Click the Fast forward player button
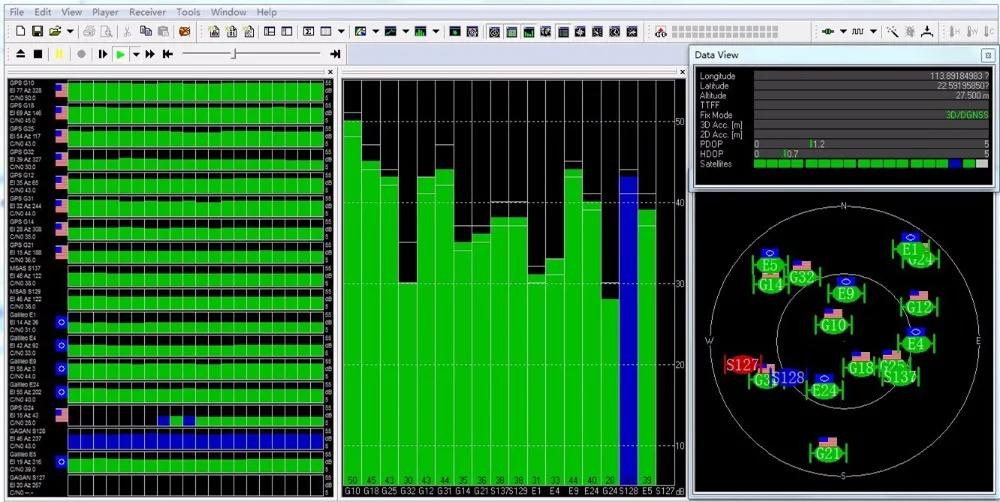This screenshot has height=502, width=1000. point(150,54)
